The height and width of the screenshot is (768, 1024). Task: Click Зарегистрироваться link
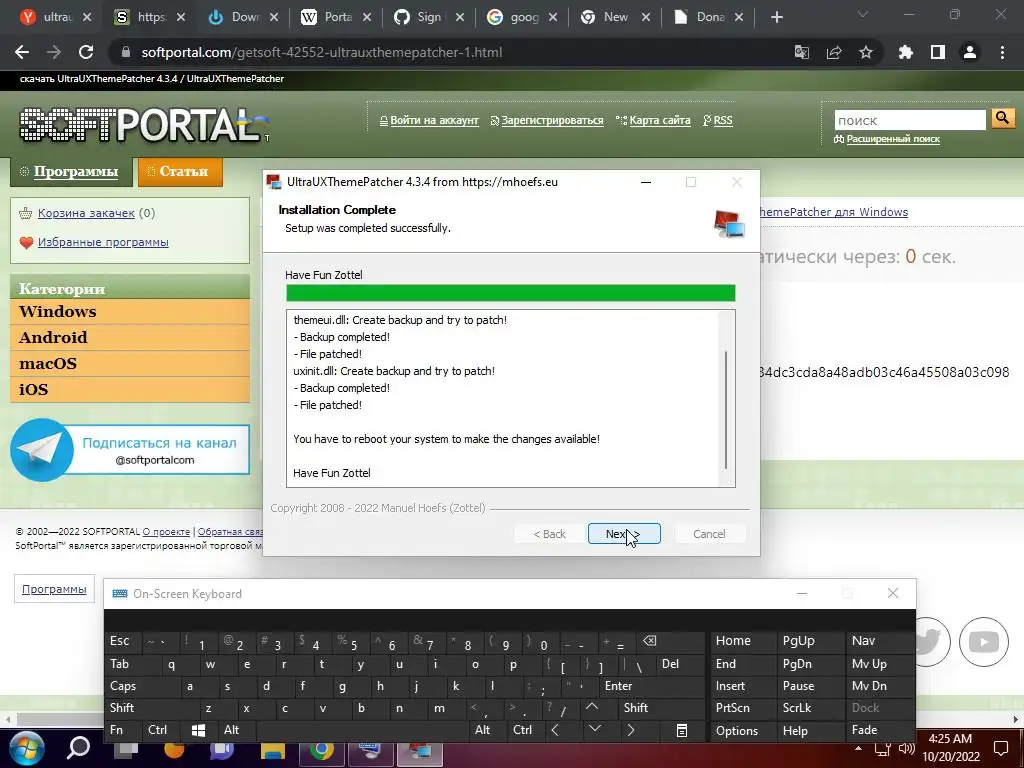tap(552, 120)
